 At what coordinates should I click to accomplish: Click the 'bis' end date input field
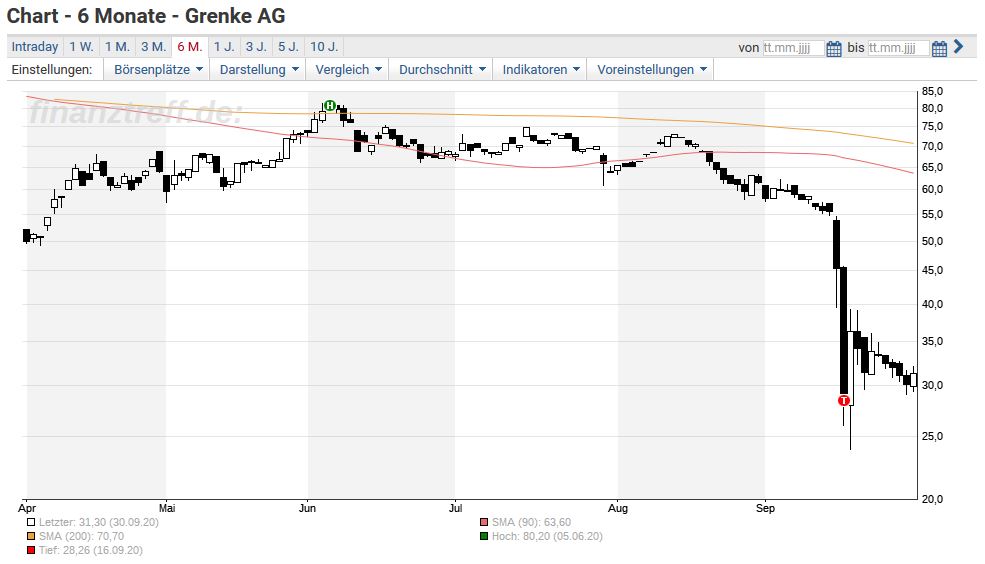898,48
